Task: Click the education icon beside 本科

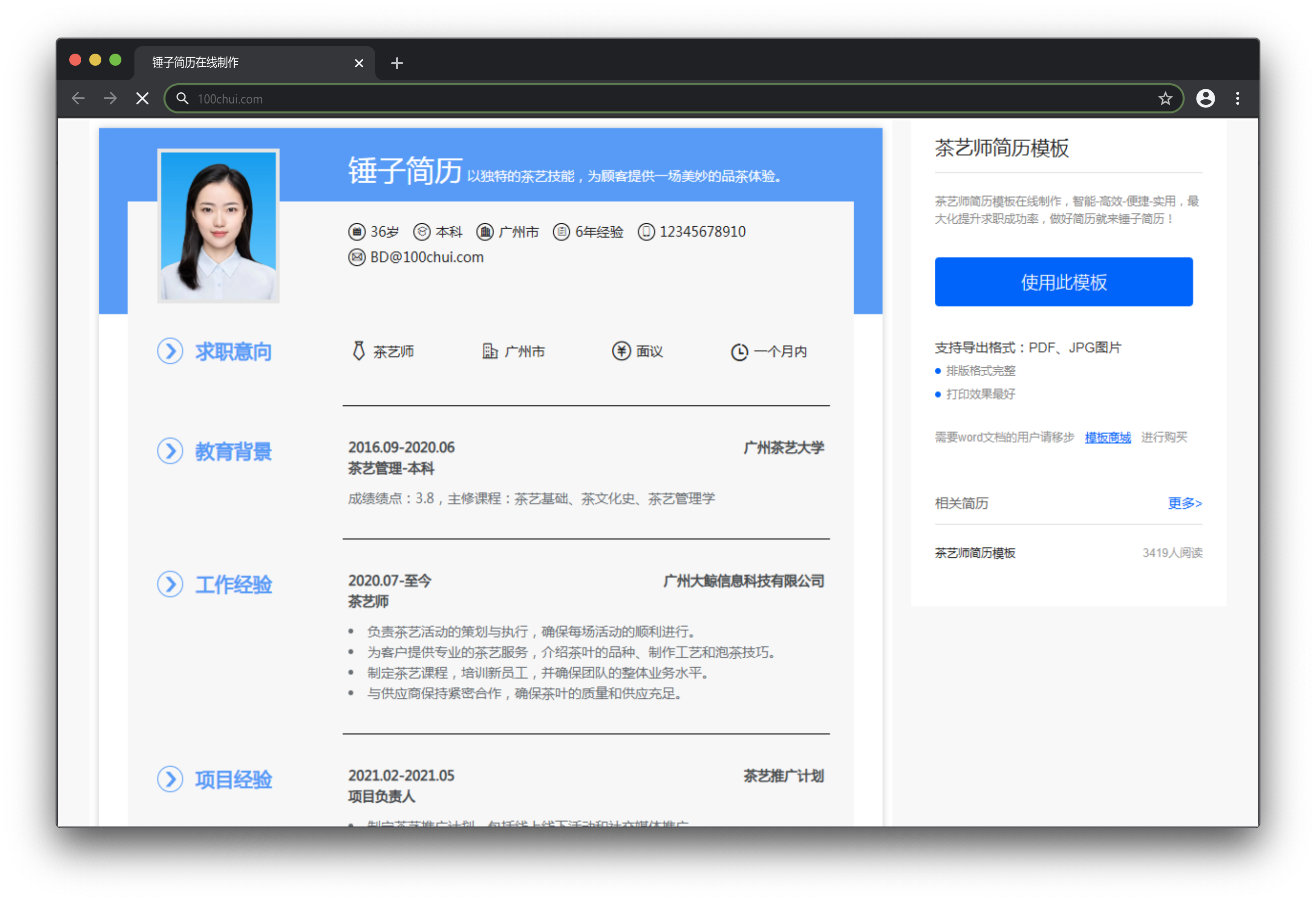Action: 421,232
